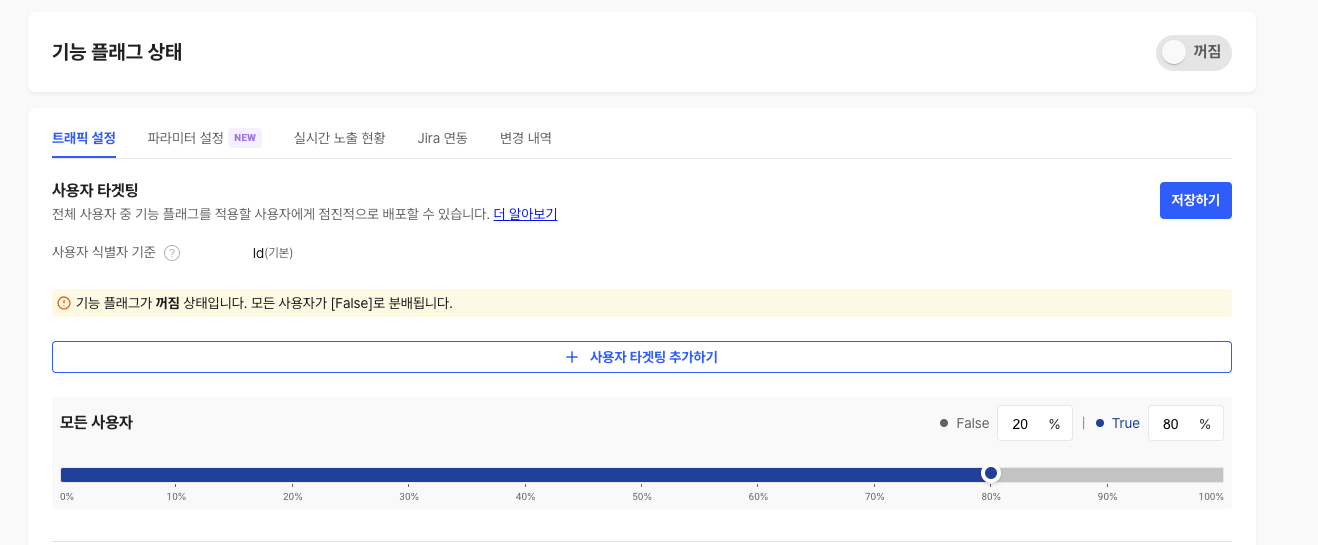Edit the False percentage field
The height and width of the screenshot is (545, 1318).
click(1035, 423)
